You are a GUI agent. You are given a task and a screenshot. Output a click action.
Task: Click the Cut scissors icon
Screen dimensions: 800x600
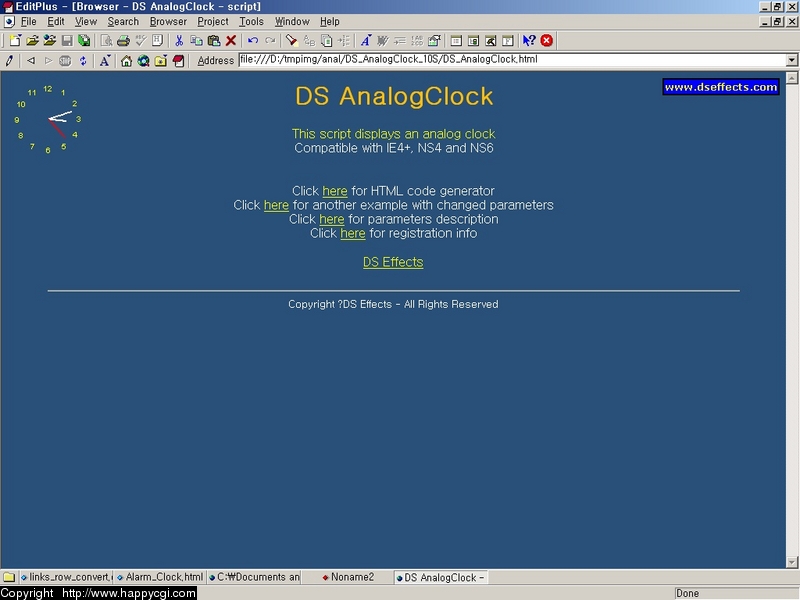pyautogui.click(x=179, y=41)
